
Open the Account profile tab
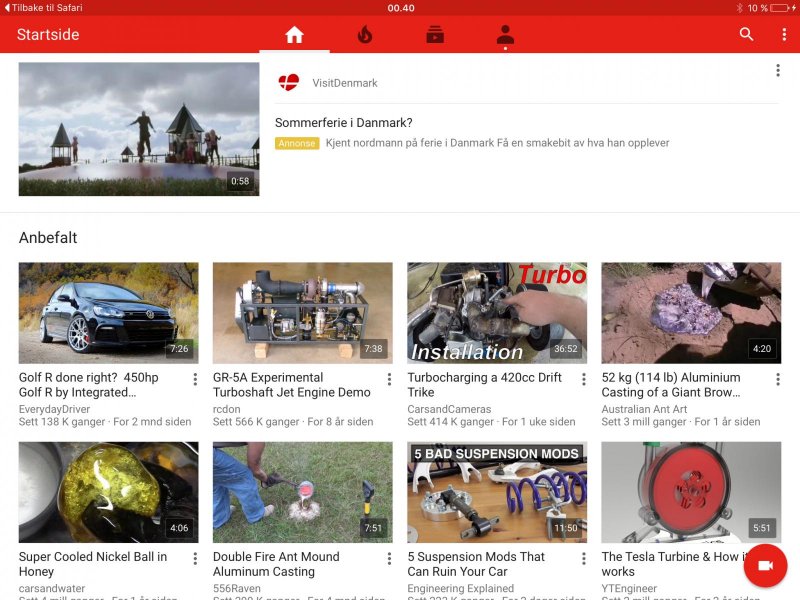505,35
